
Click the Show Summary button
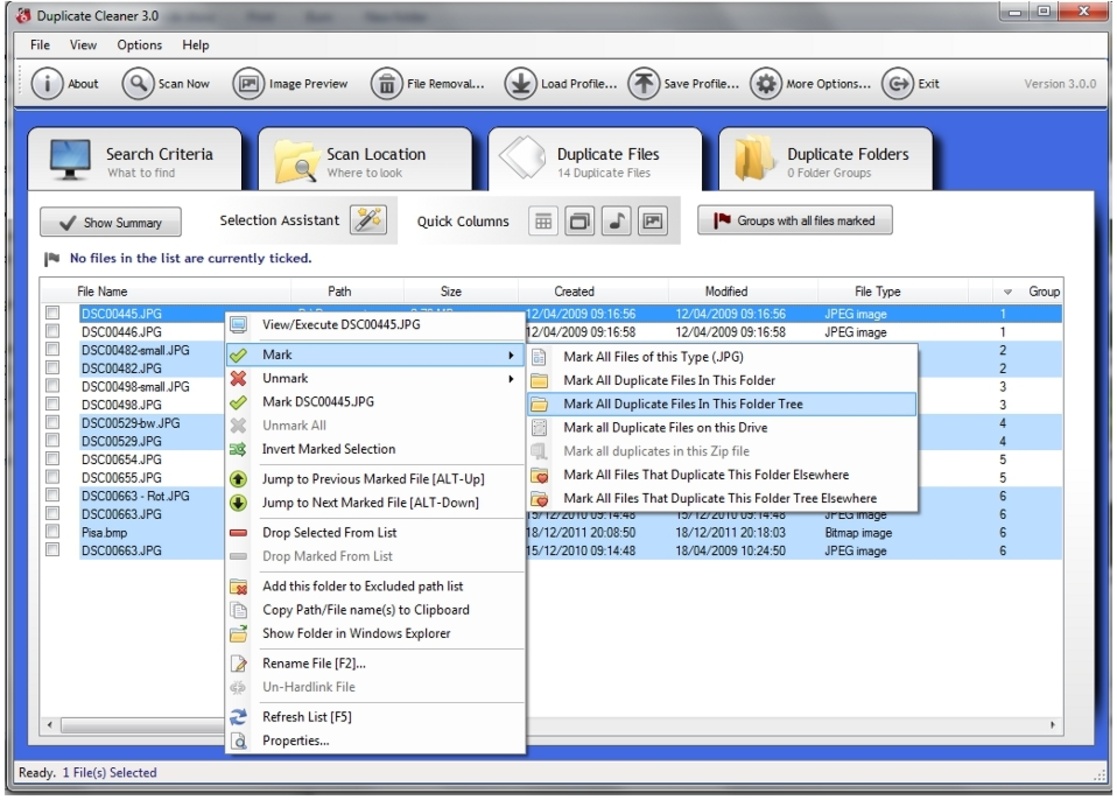[x=110, y=222]
